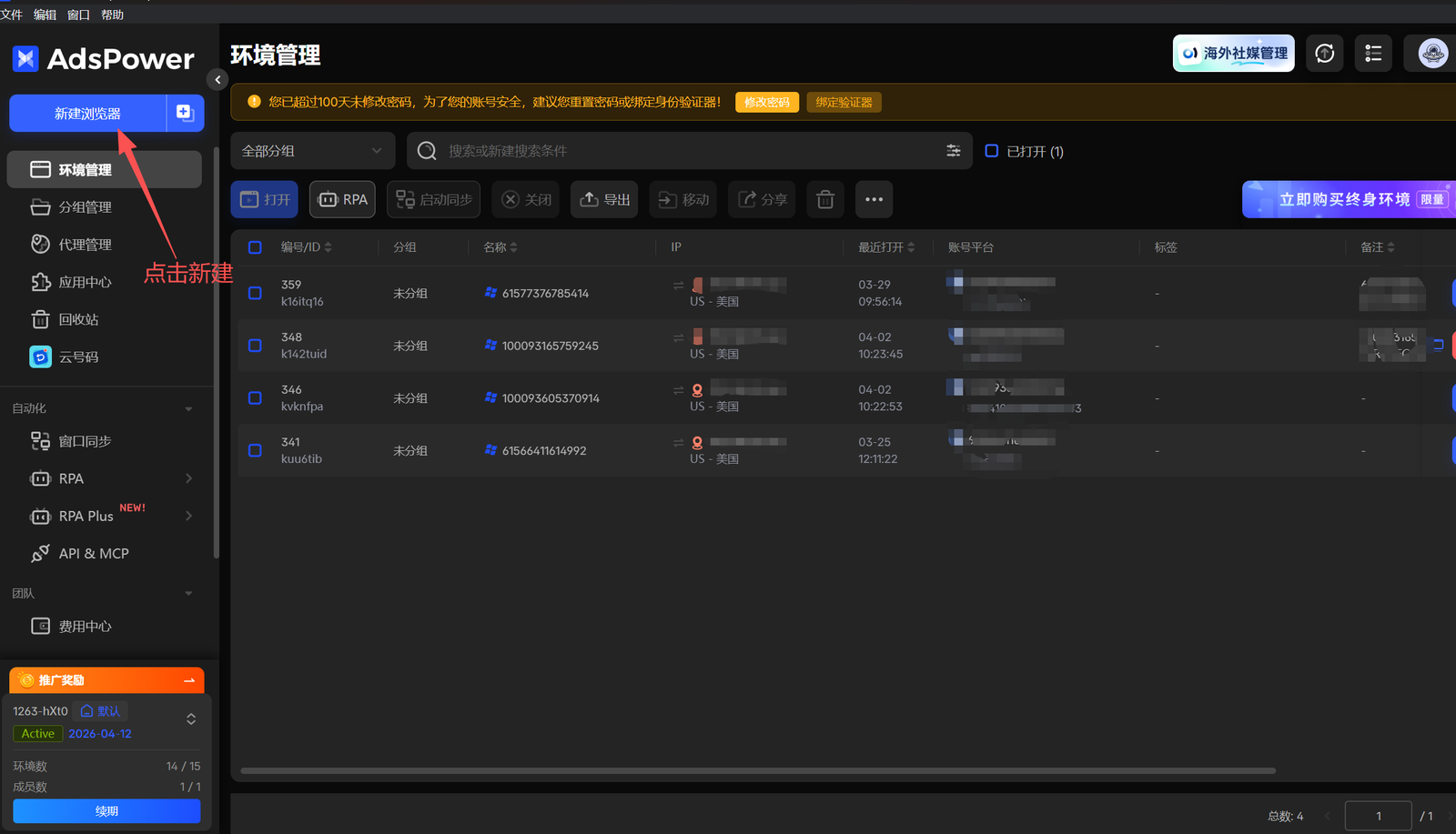
Task: Collapse the left sidebar with the chevron
Action: [217, 80]
